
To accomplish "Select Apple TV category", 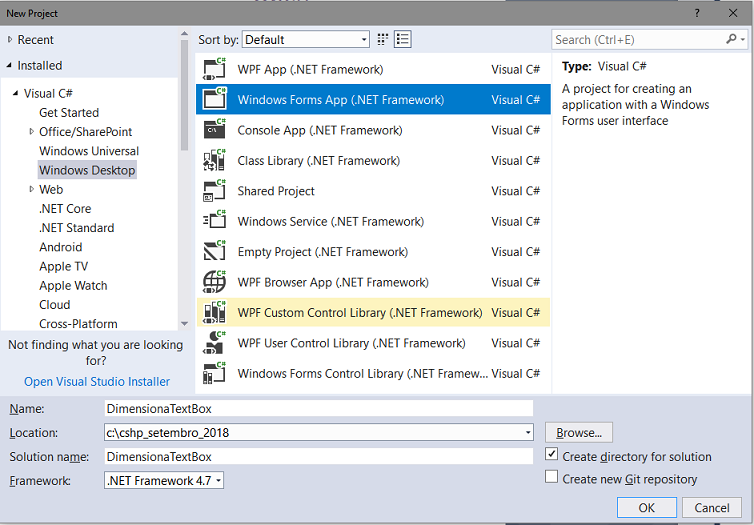I will (63, 266).
